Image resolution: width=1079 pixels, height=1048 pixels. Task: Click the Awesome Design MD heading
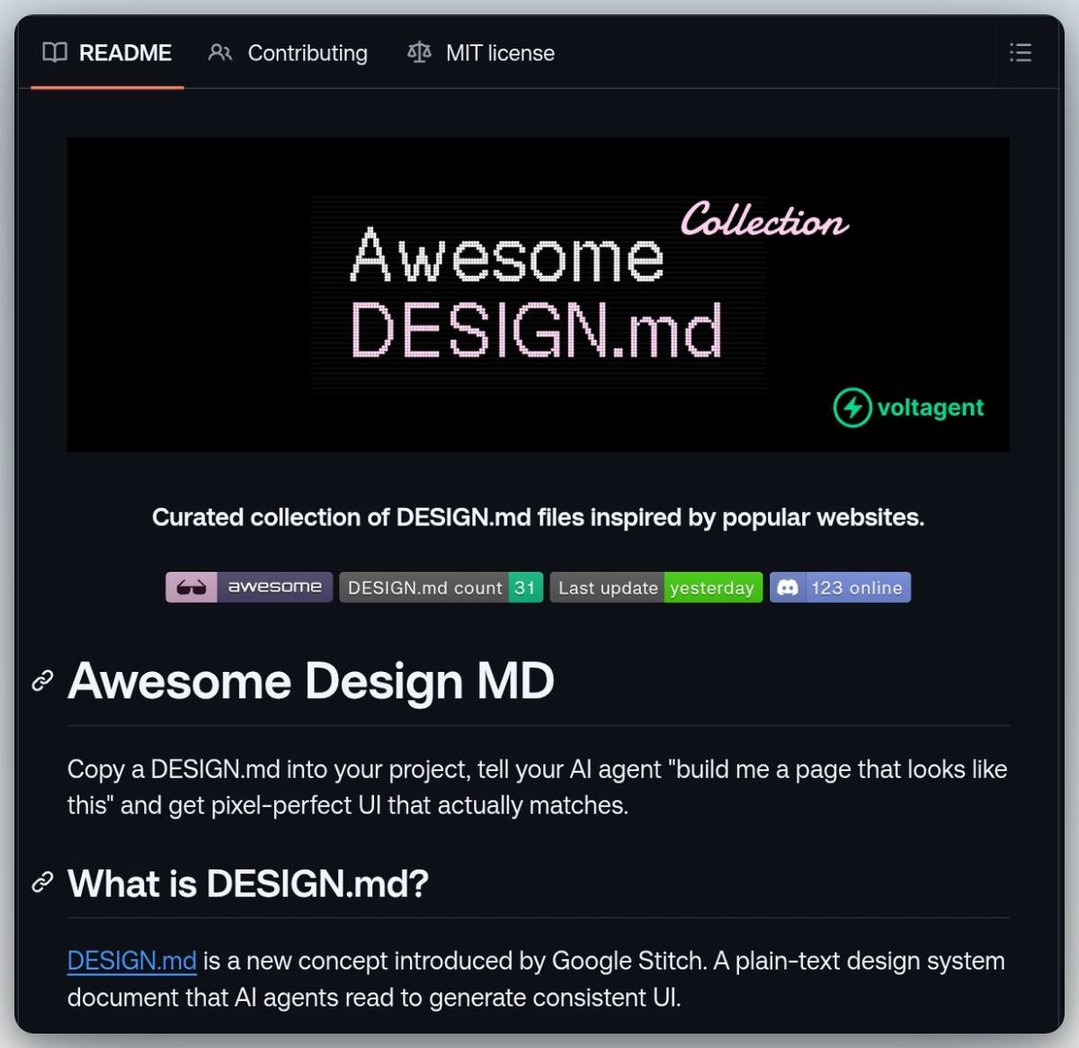[x=311, y=681]
